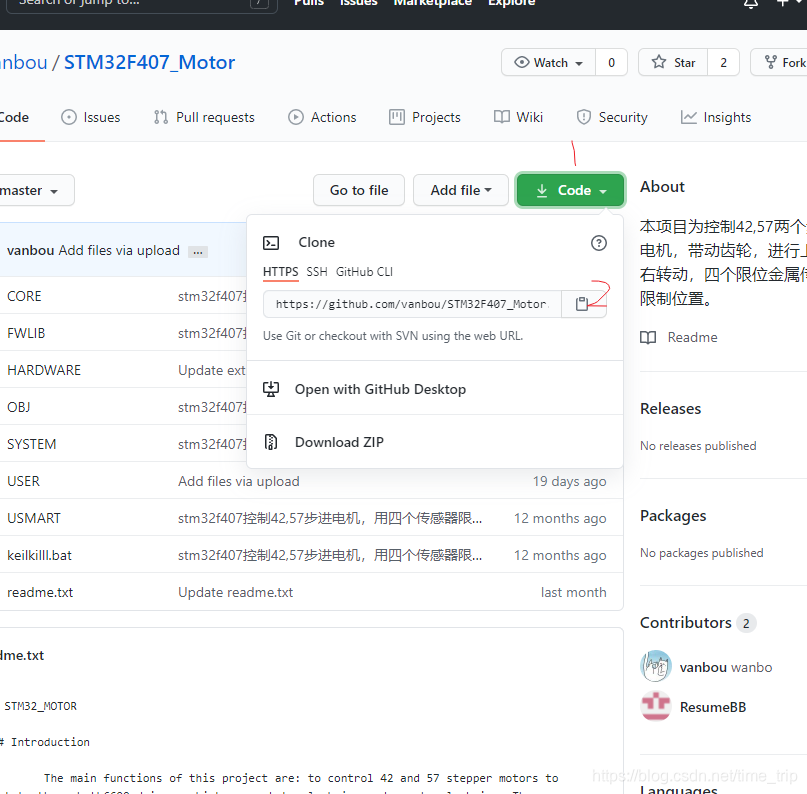Image resolution: width=807 pixels, height=794 pixels.
Task: Click the keilkilll.bat row commit message
Action: tap(330, 555)
